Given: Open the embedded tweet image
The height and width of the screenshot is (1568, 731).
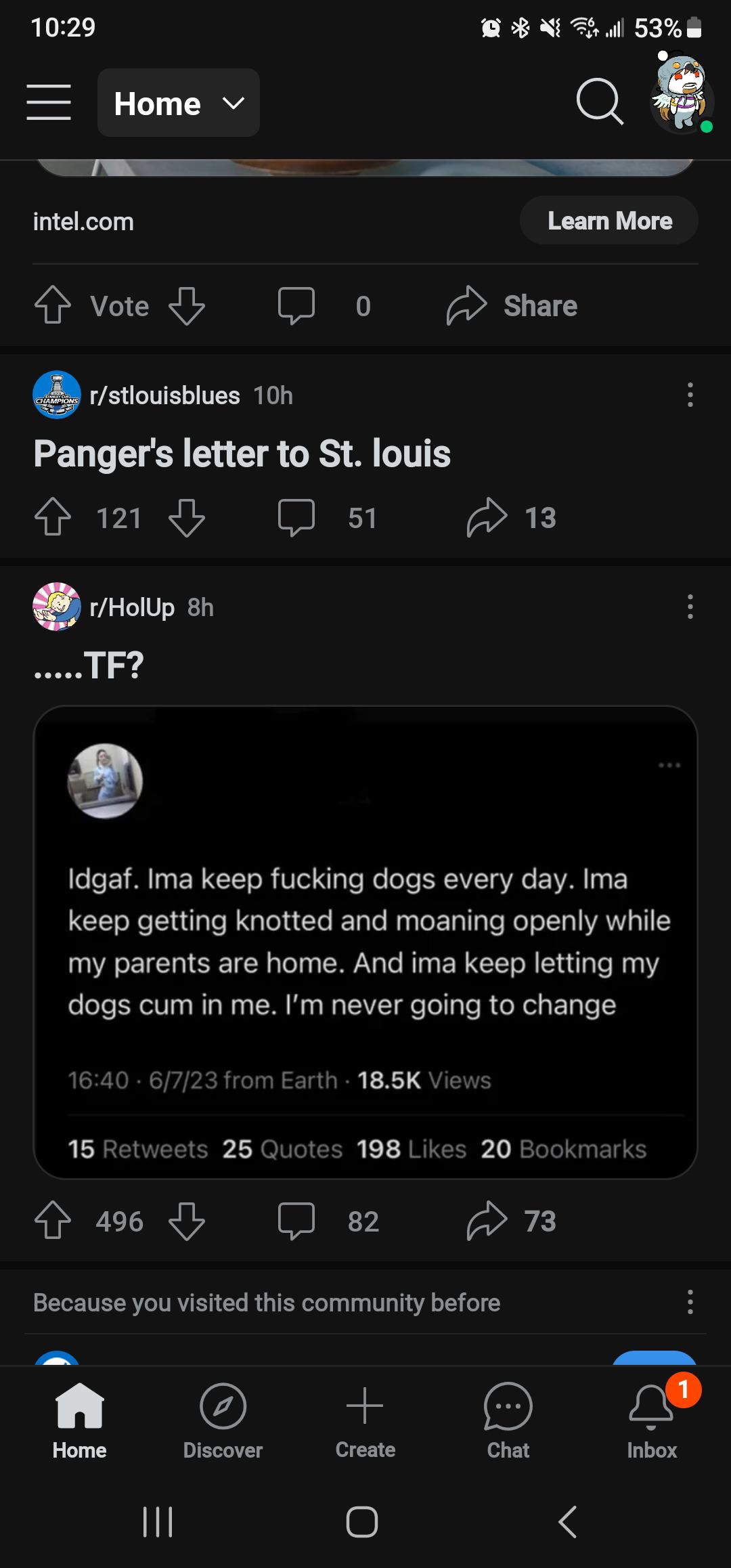Looking at the screenshot, I should pos(365,942).
